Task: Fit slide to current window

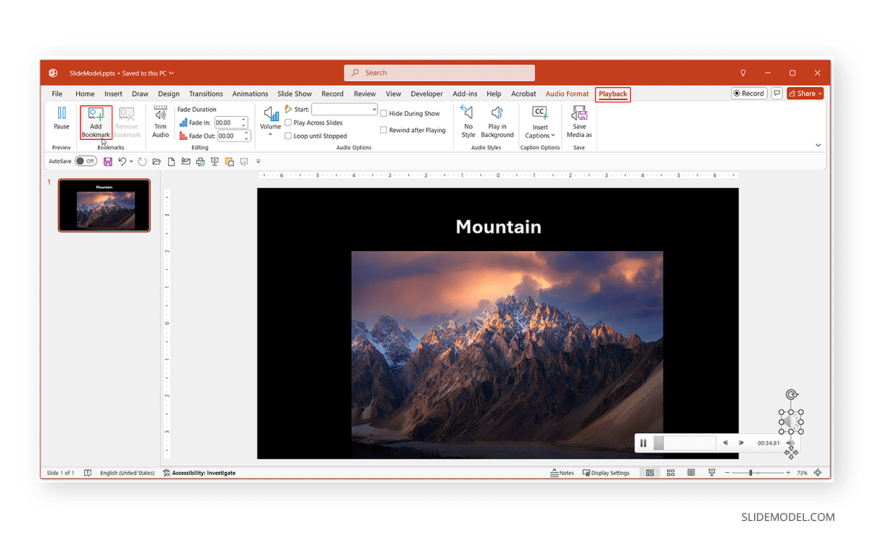Action: click(818, 473)
